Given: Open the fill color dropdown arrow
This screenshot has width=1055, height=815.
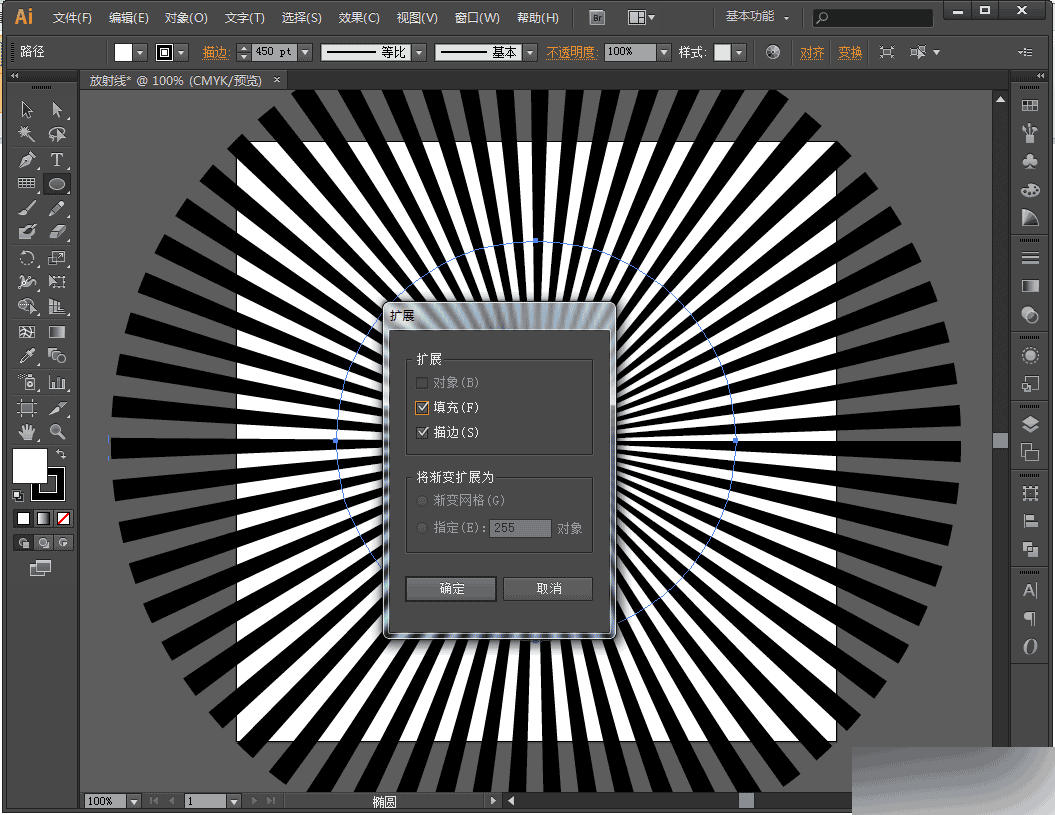Looking at the screenshot, I should [x=140, y=52].
